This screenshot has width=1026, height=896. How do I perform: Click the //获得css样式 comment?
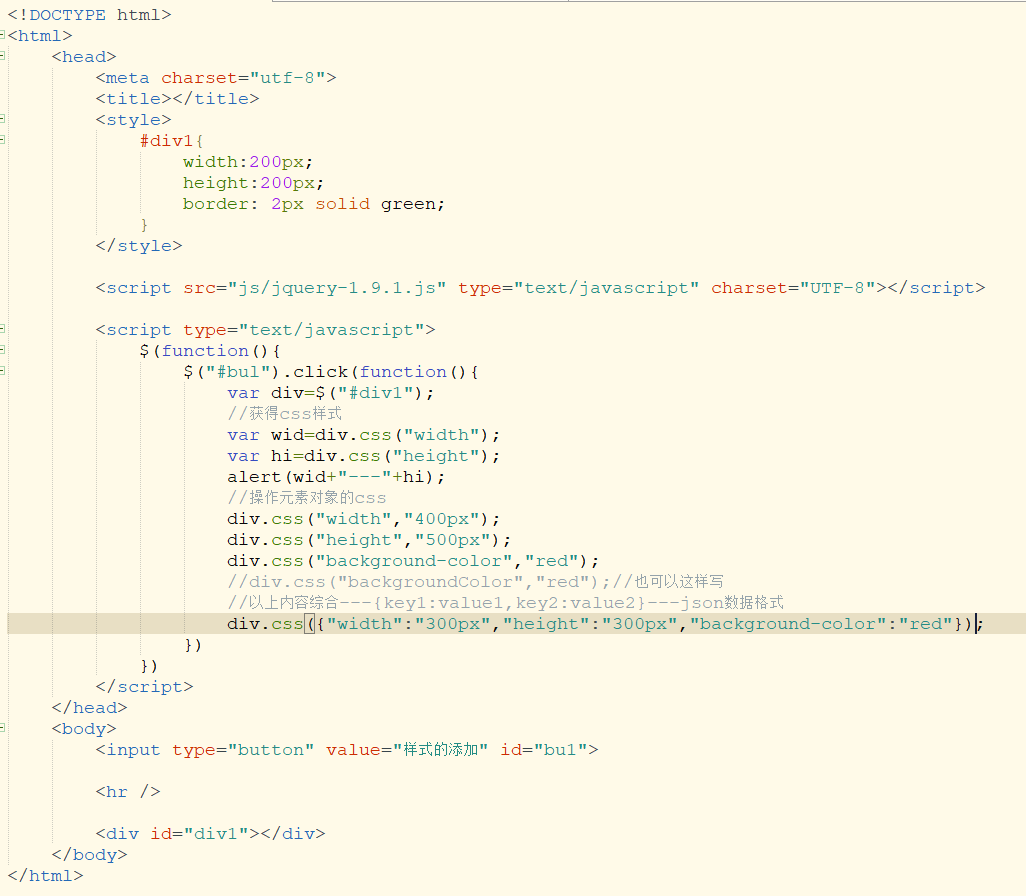(x=285, y=414)
